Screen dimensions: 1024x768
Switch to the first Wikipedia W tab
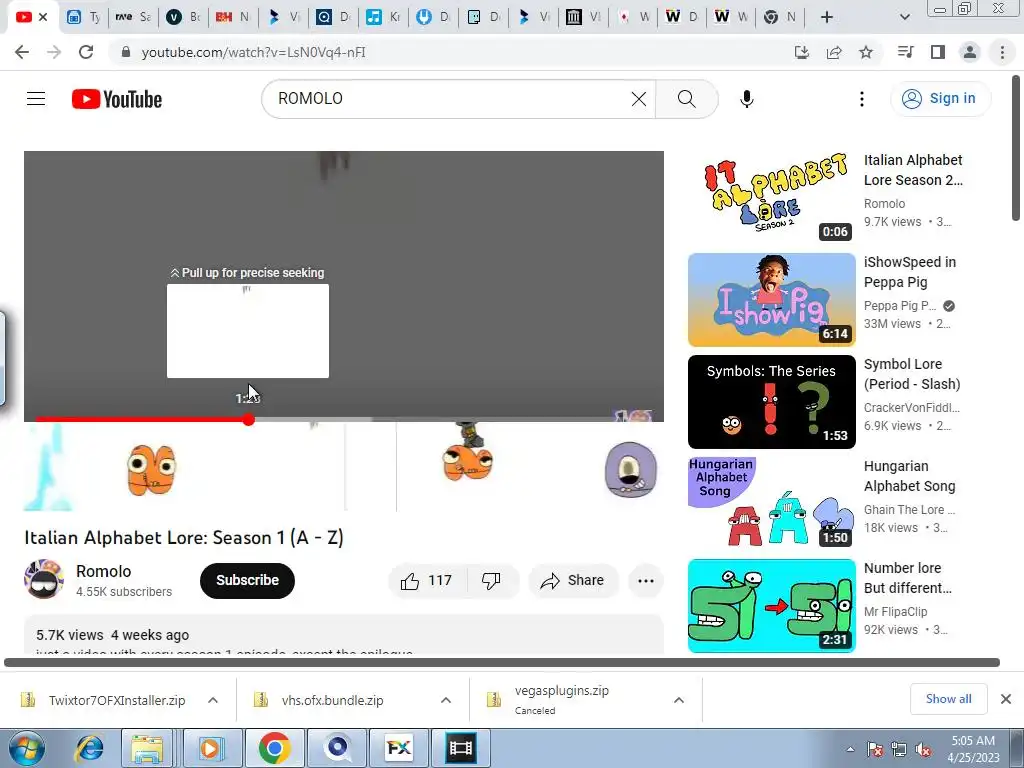coord(682,17)
